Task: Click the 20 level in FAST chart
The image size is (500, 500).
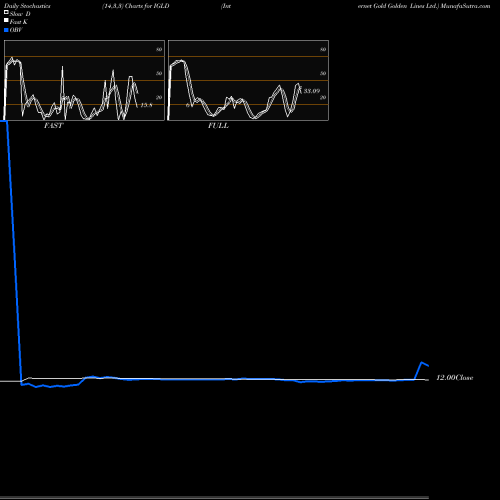Action: 159,97
